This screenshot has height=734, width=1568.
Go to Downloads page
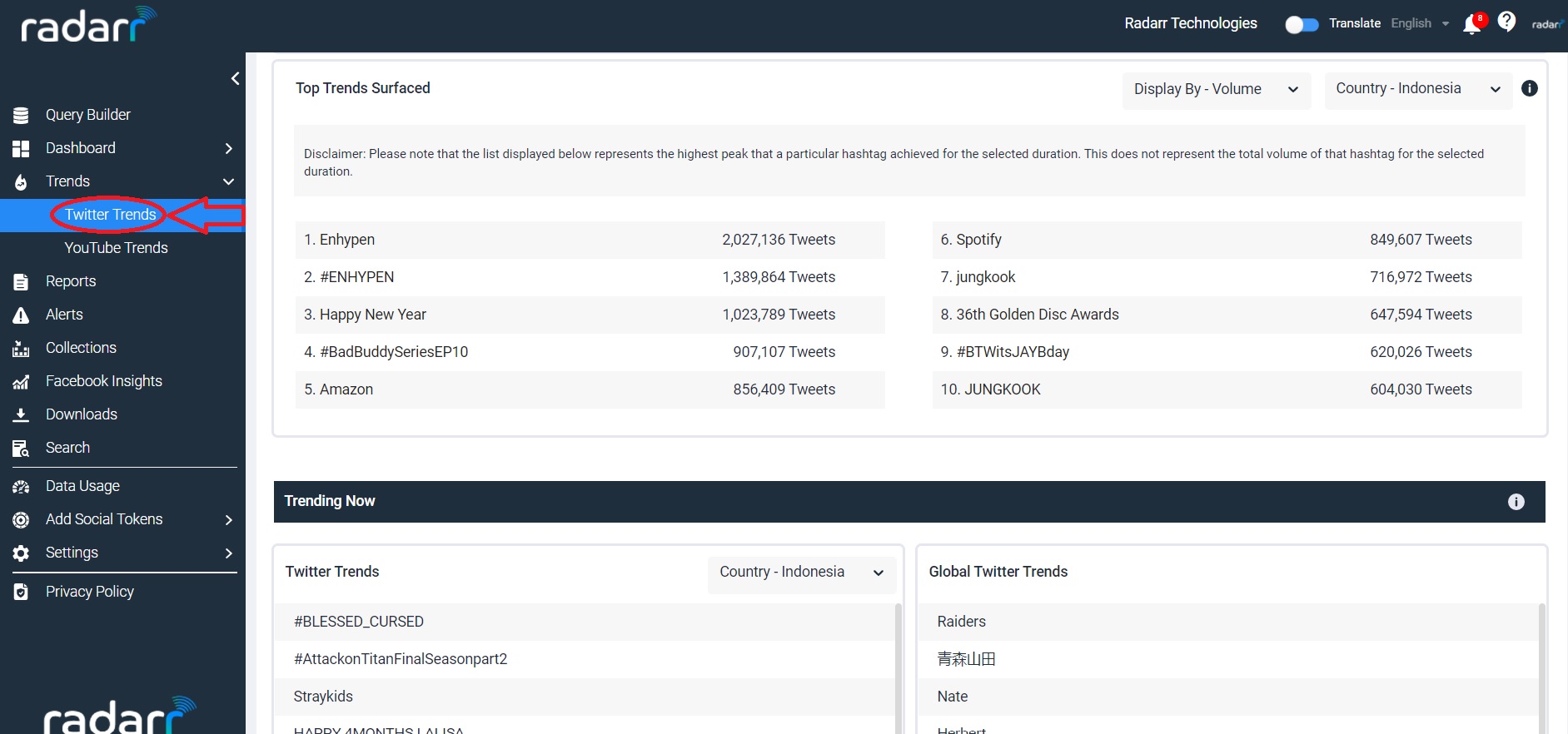pyautogui.click(x=82, y=414)
